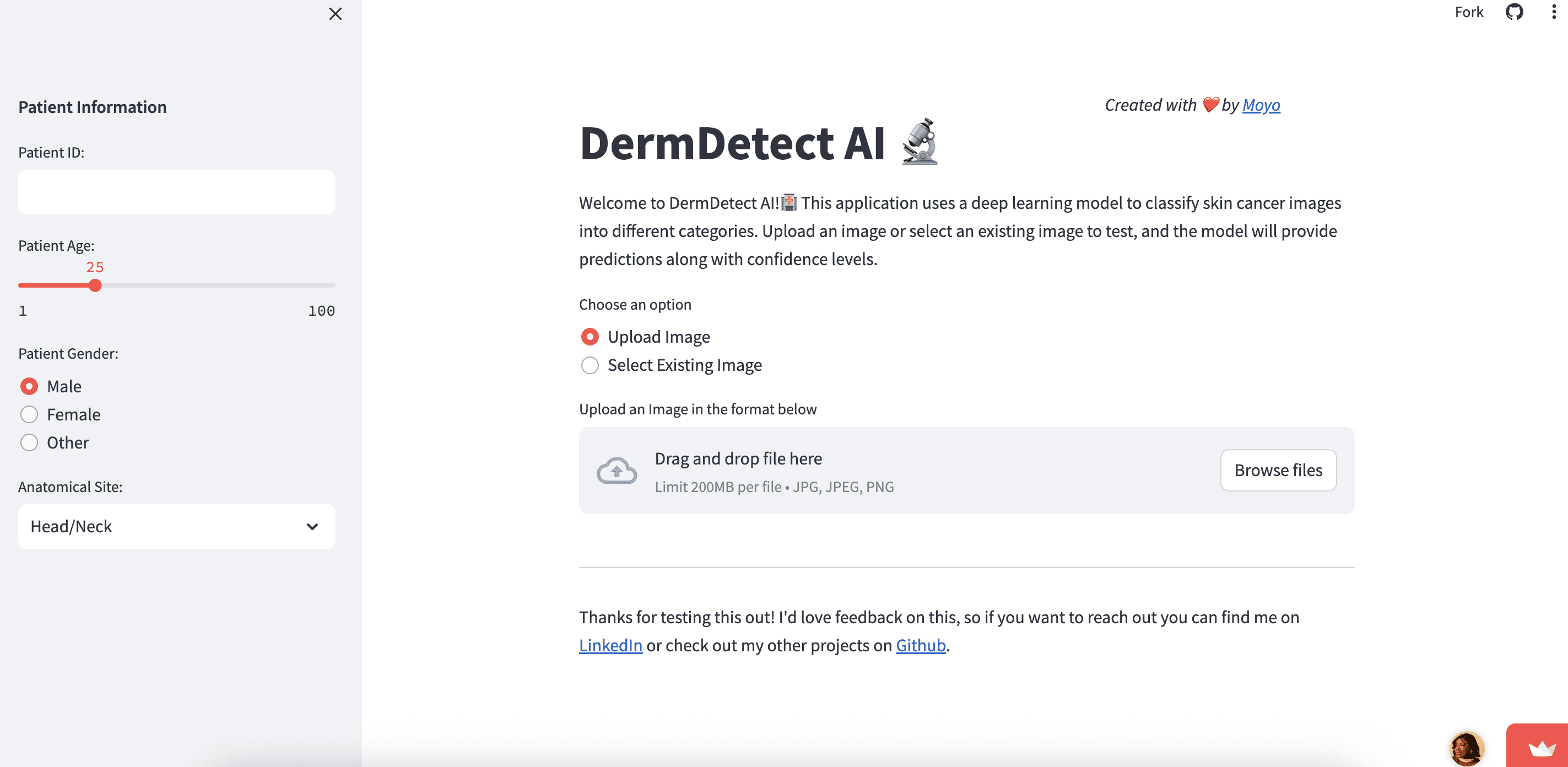Click the Patient Age slider handle
This screenshot has height=767, width=1568.
point(95,285)
